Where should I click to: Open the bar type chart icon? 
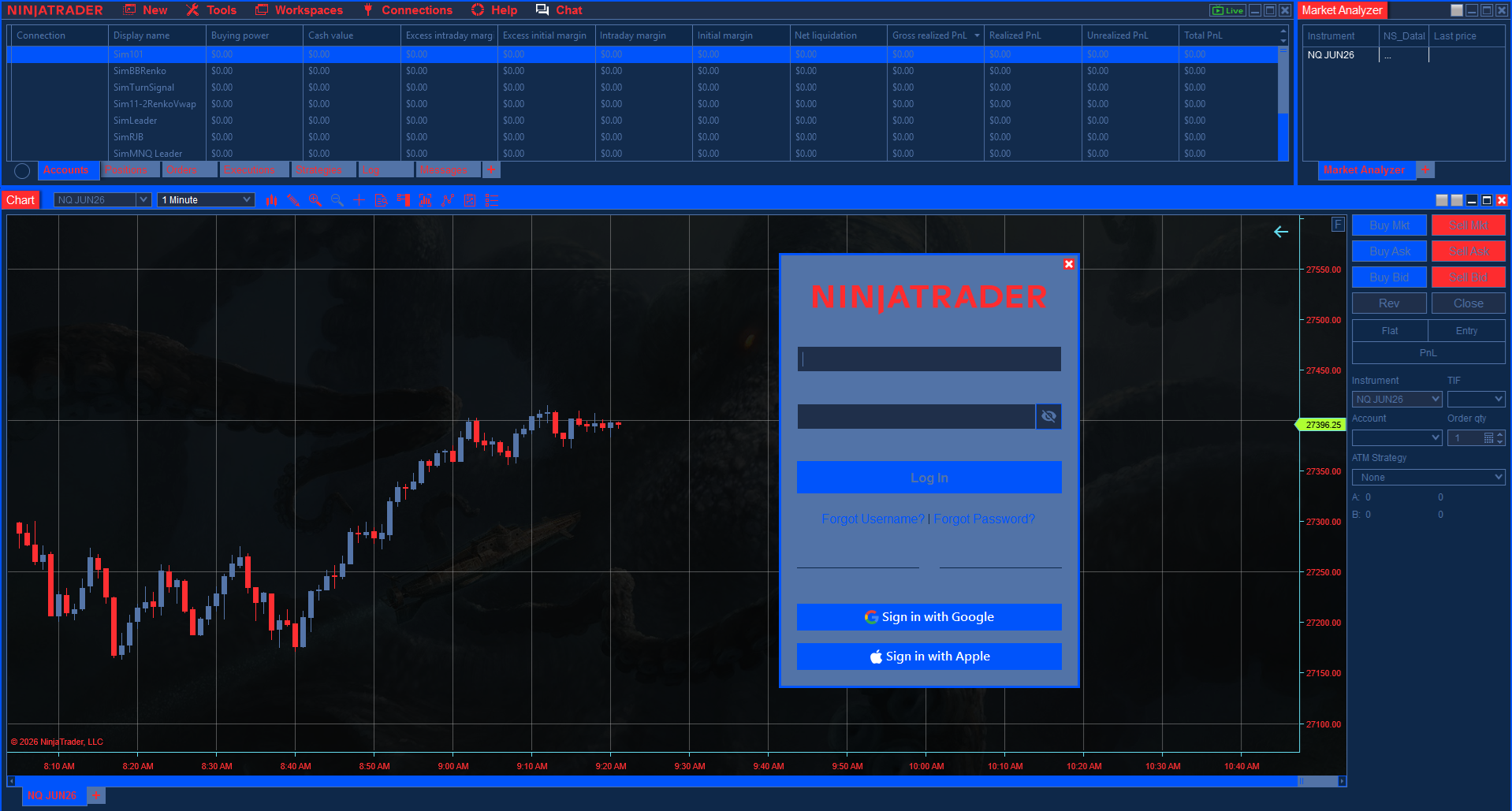[271, 200]
